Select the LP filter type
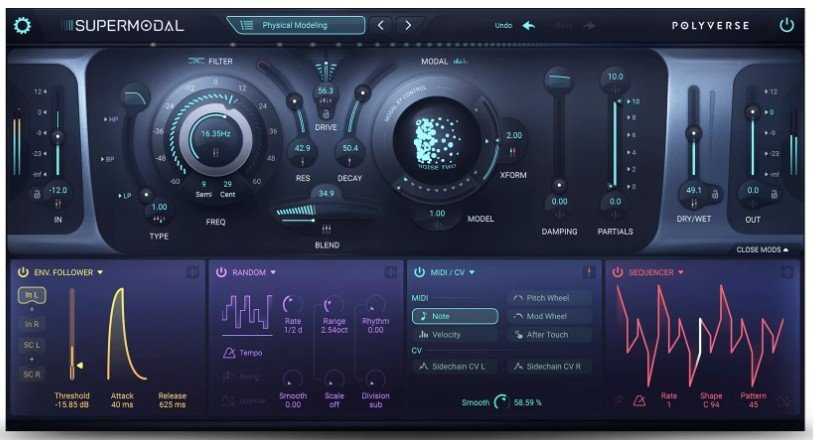The image size is (813, 440). coord(124,195)
